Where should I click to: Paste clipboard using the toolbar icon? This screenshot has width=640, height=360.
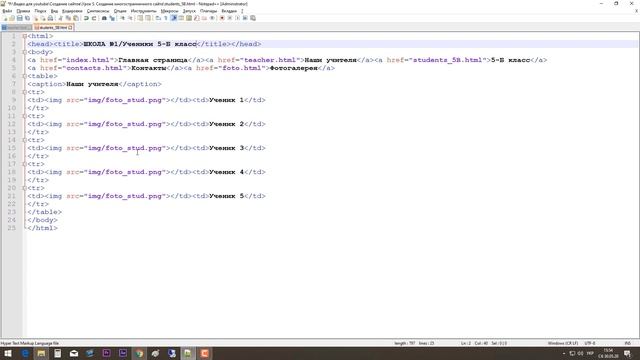(76, 18)
